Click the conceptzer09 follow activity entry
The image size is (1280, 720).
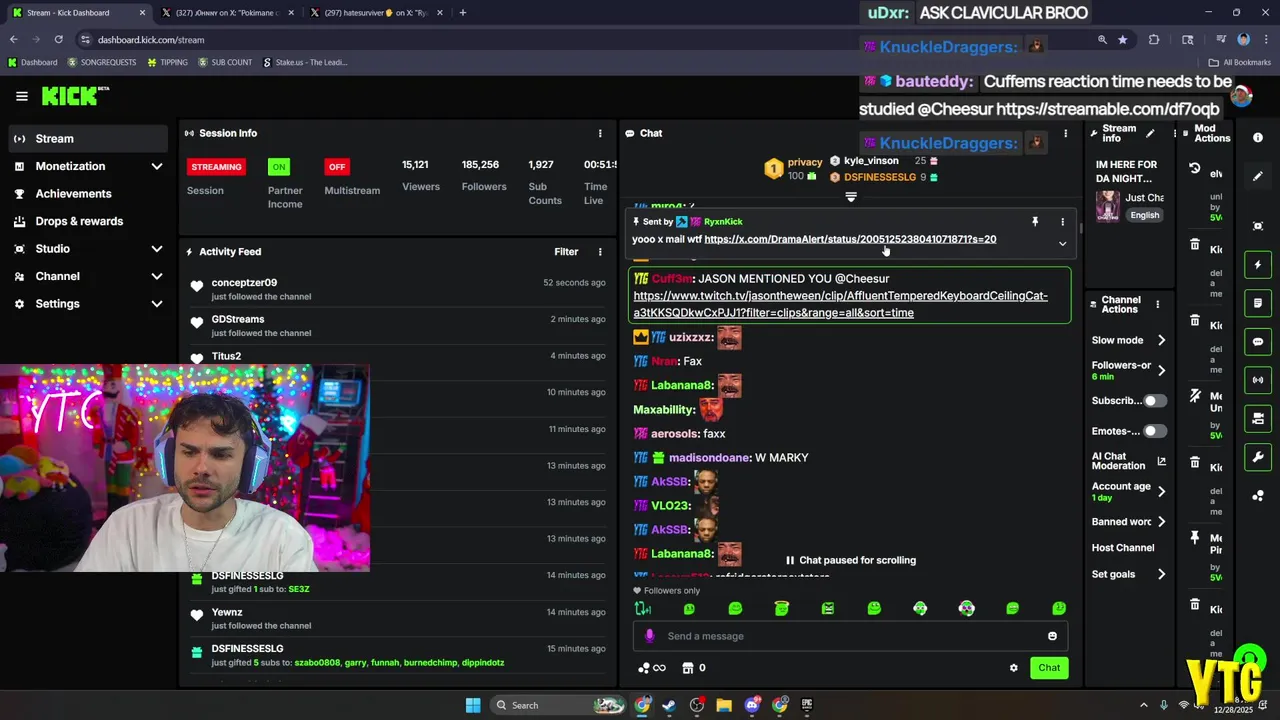coord(395,289)
